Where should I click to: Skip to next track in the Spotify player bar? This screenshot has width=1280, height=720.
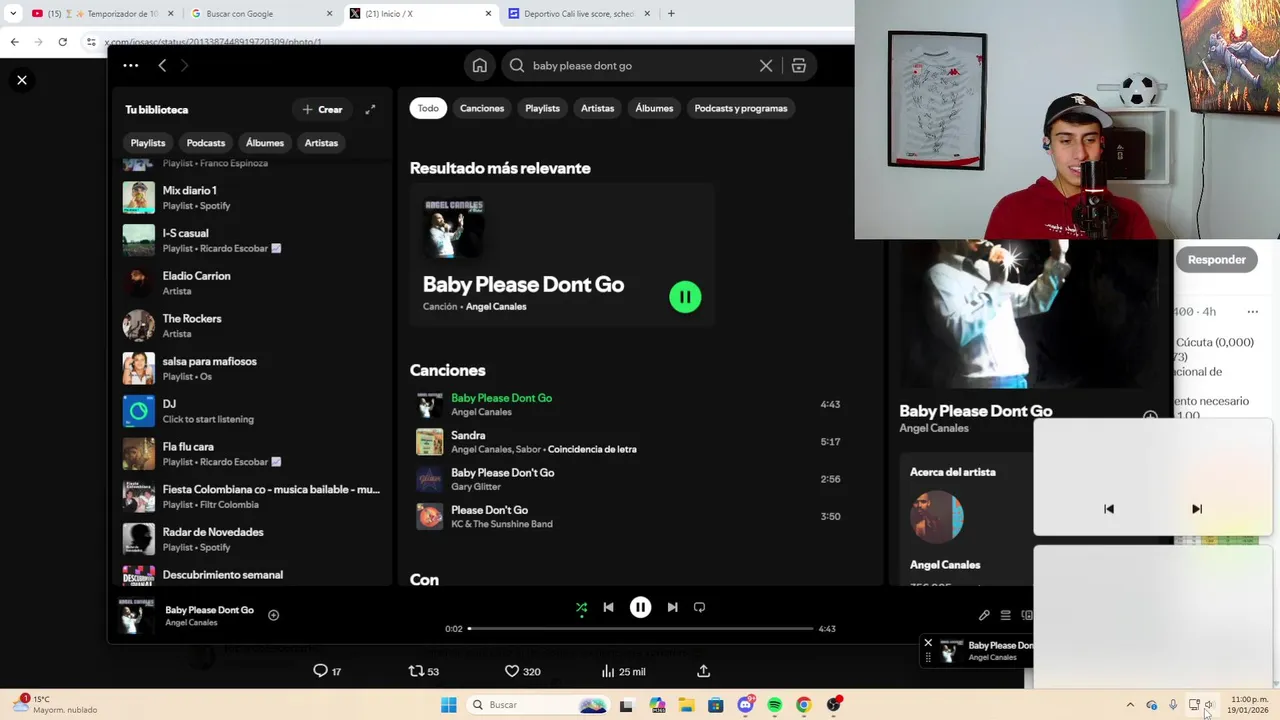click(x=672, y=607)
